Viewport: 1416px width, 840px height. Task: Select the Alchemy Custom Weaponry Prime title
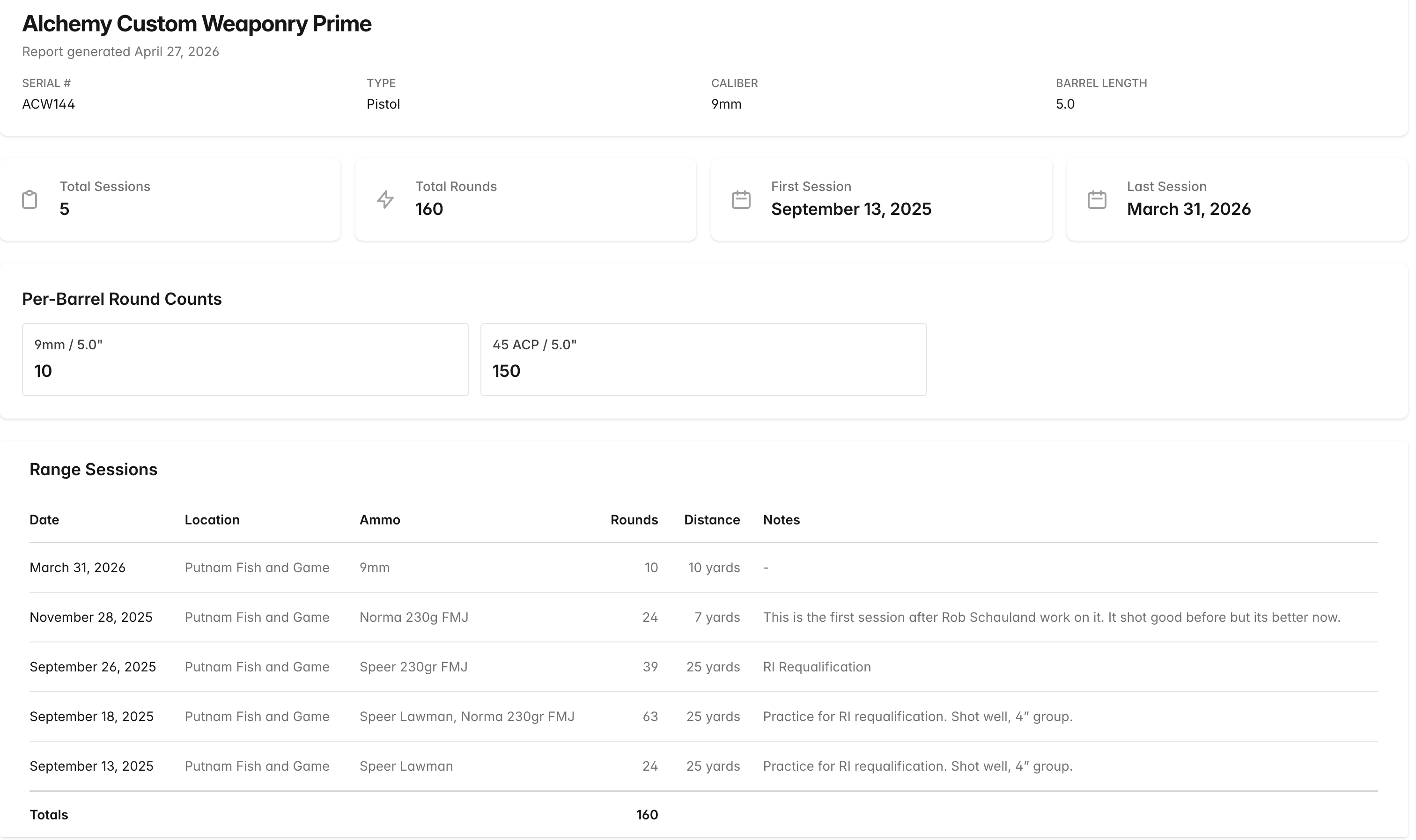tap(196, 24)
